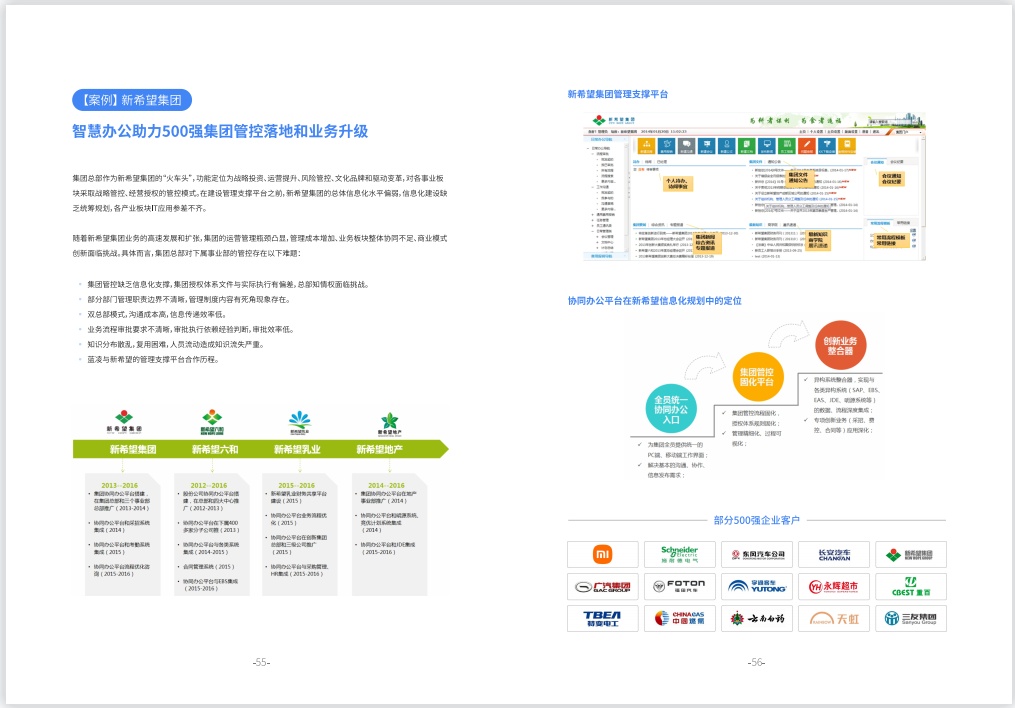Select the orange 集团管控固化平台 circle

pos(757,377)
